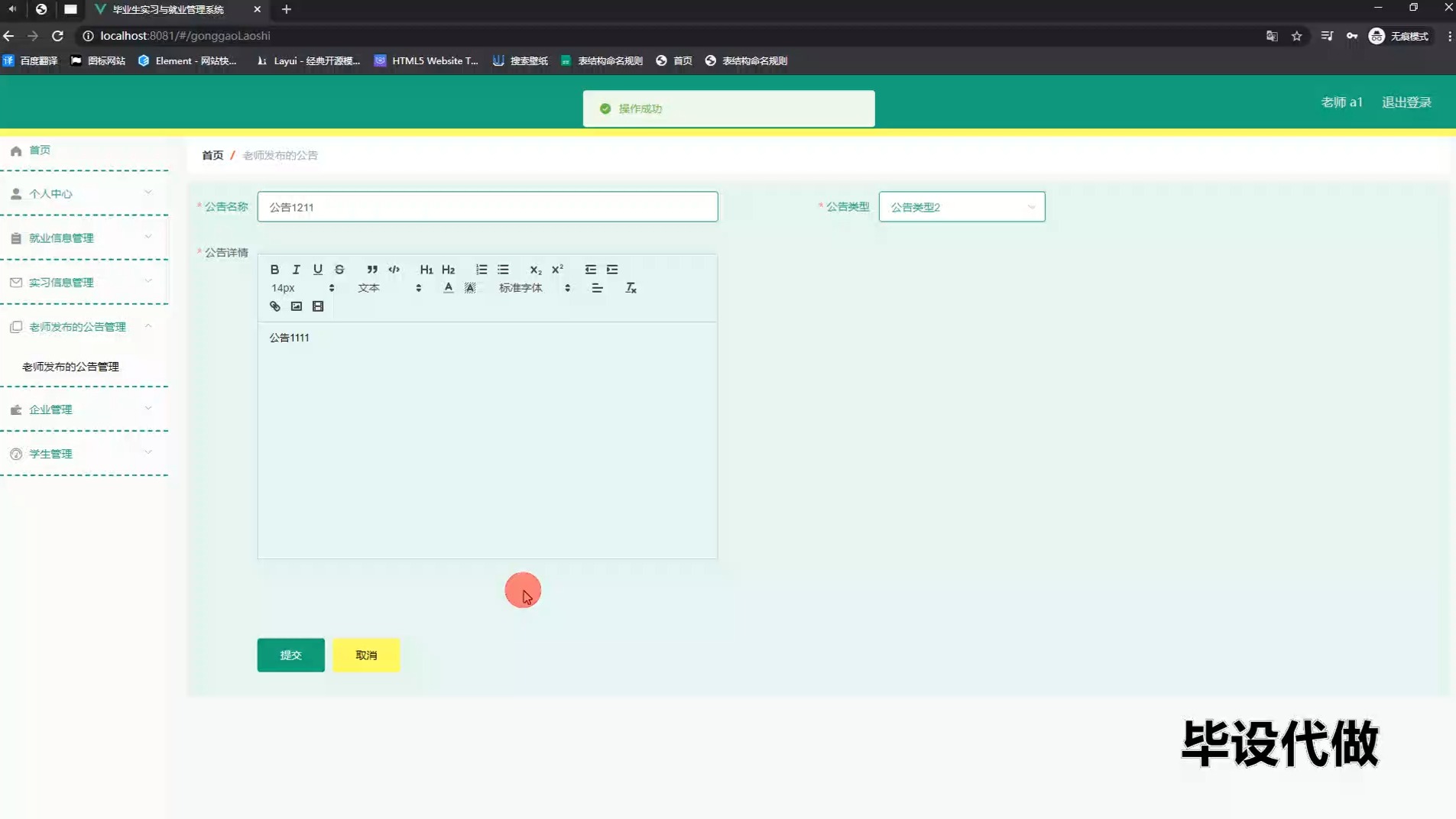The image size is (1456, 819).
Task: Open the background color picker
Action: [x=470, y=288]
